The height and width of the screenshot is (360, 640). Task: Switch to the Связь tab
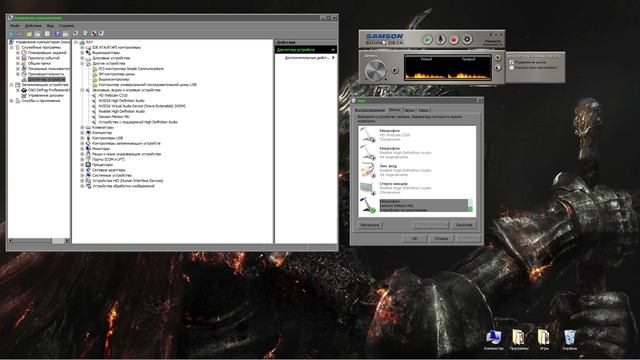(x=423, y=110)
